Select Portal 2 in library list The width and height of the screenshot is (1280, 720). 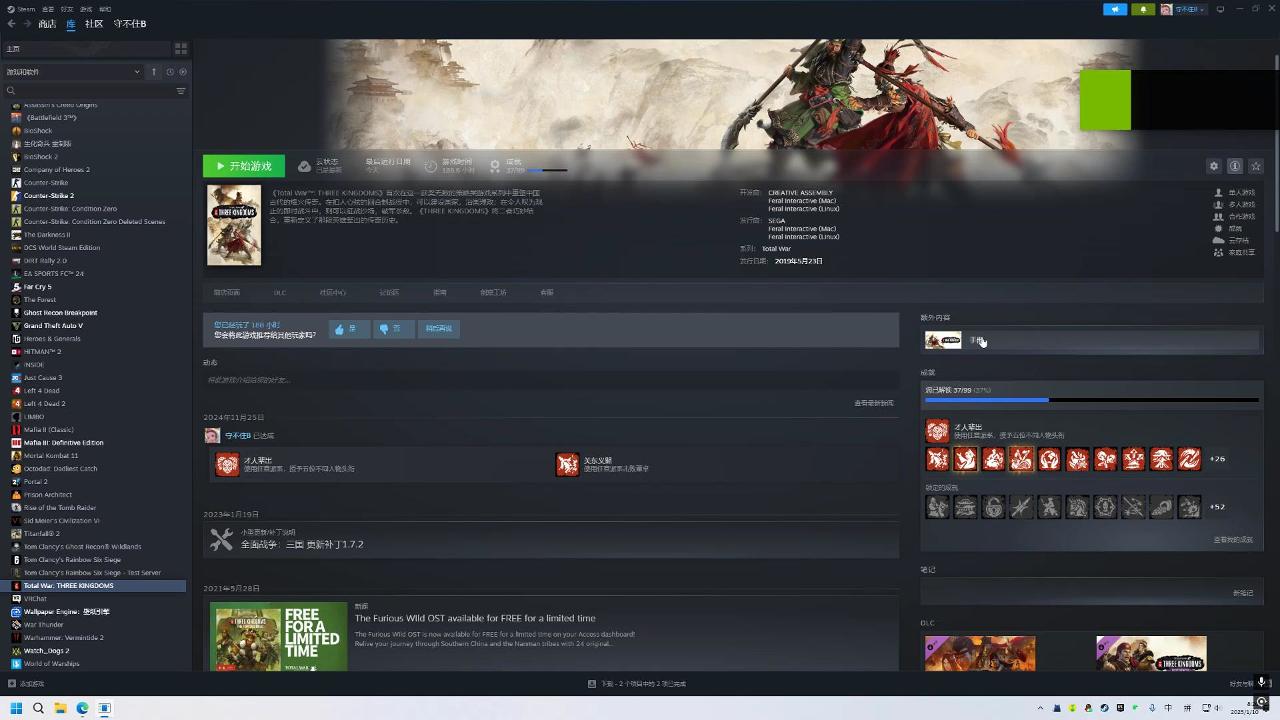(35, 482)
